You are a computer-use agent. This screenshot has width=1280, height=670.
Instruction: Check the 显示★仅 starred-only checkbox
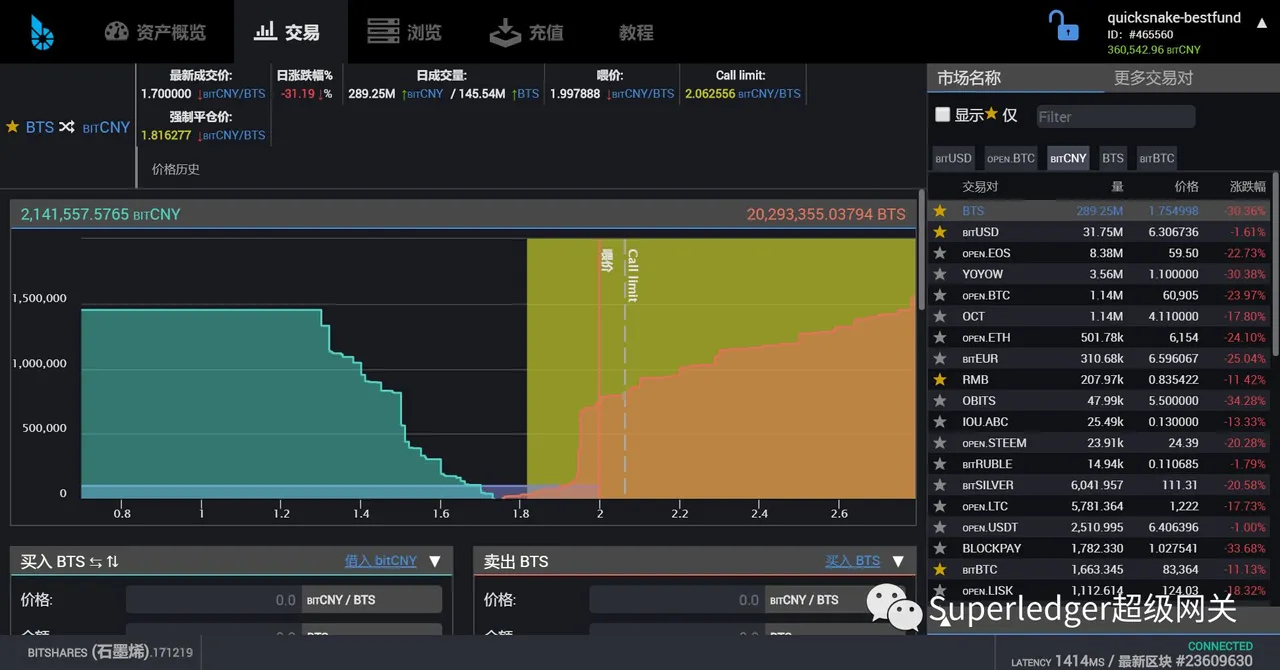(x=942, y=115)
